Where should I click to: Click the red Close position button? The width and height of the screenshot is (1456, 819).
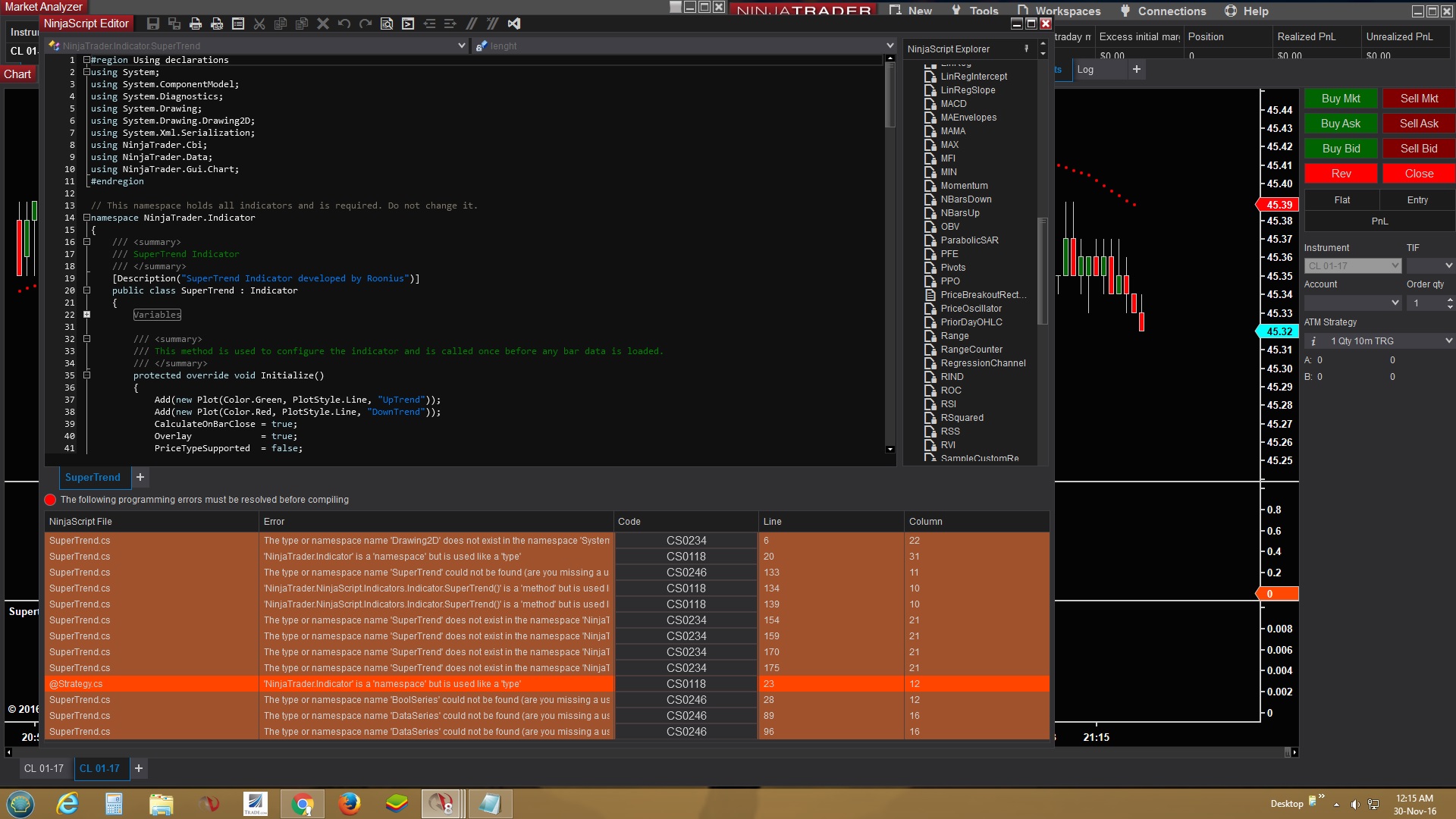[x=1419, y=174]
